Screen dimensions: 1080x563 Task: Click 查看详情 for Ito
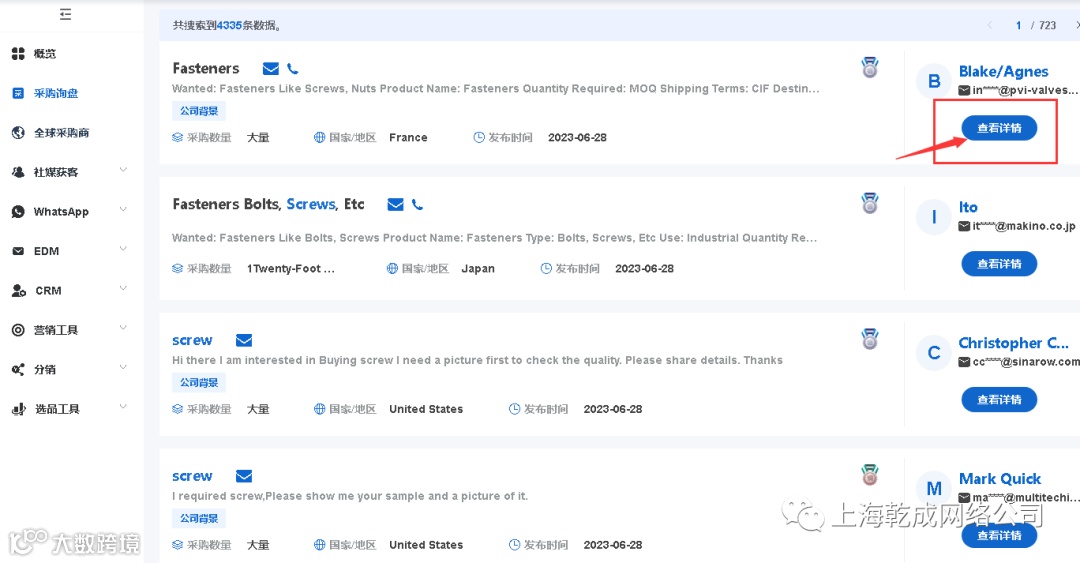(x=999, y=264)
